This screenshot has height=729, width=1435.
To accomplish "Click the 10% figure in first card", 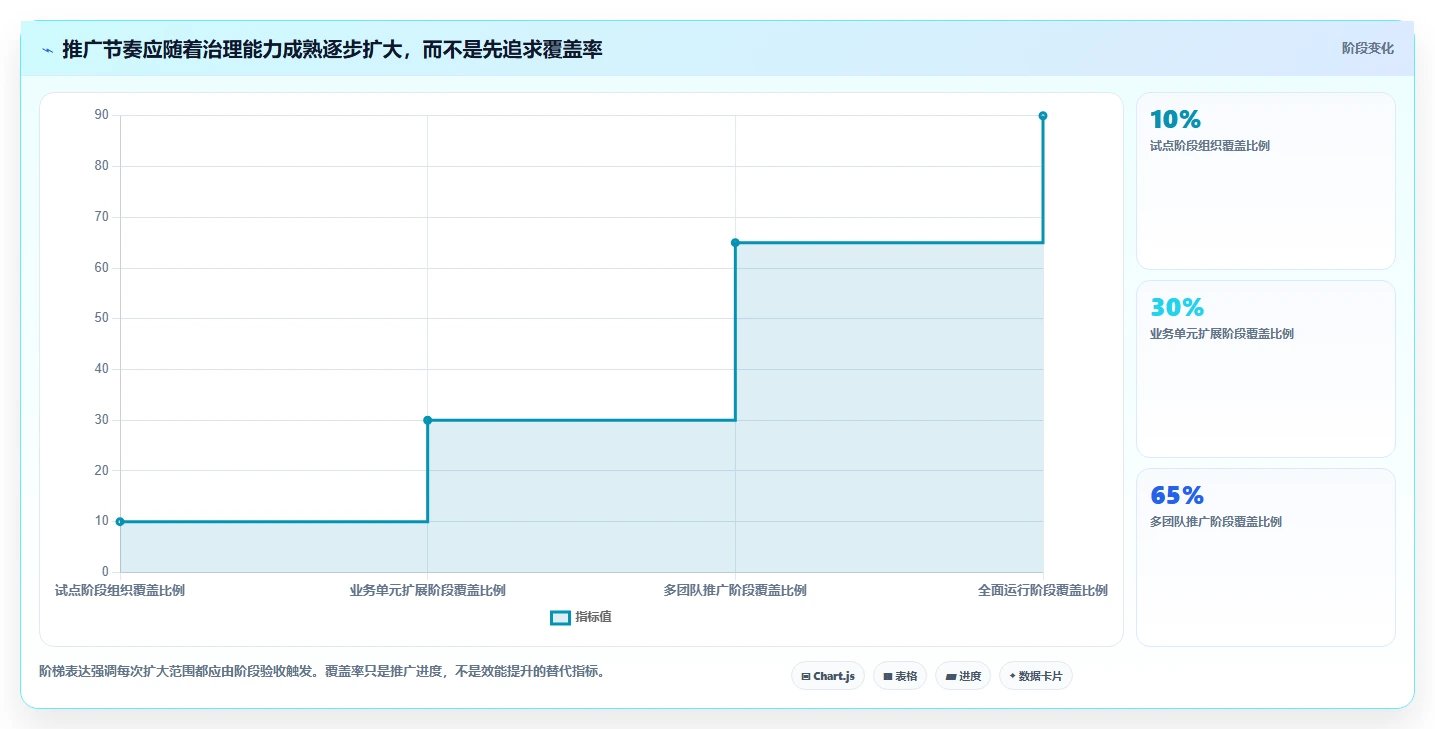I will pyautogui.click(x=1175, y=119).
